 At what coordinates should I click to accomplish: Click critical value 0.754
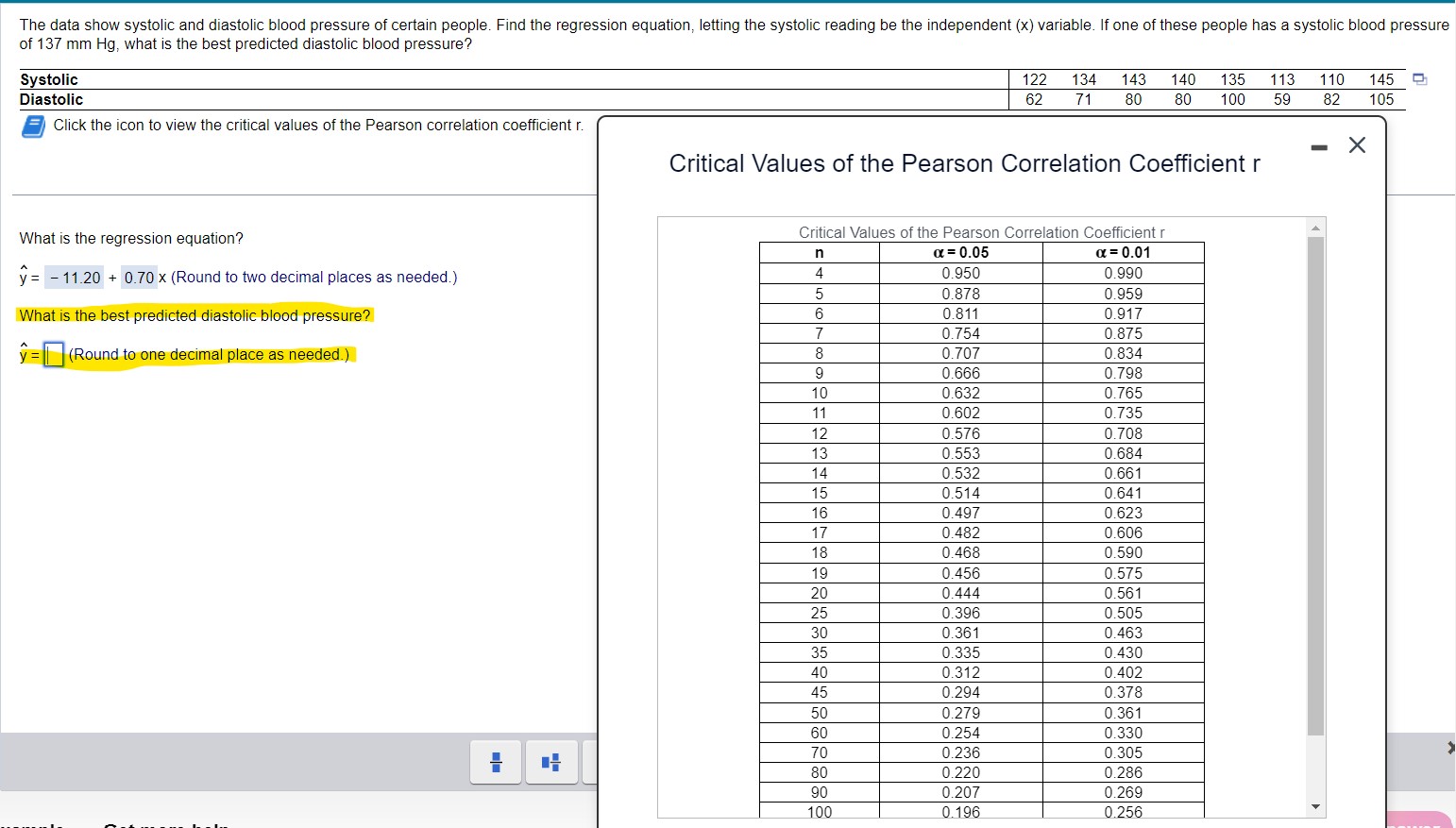point(961,333)
